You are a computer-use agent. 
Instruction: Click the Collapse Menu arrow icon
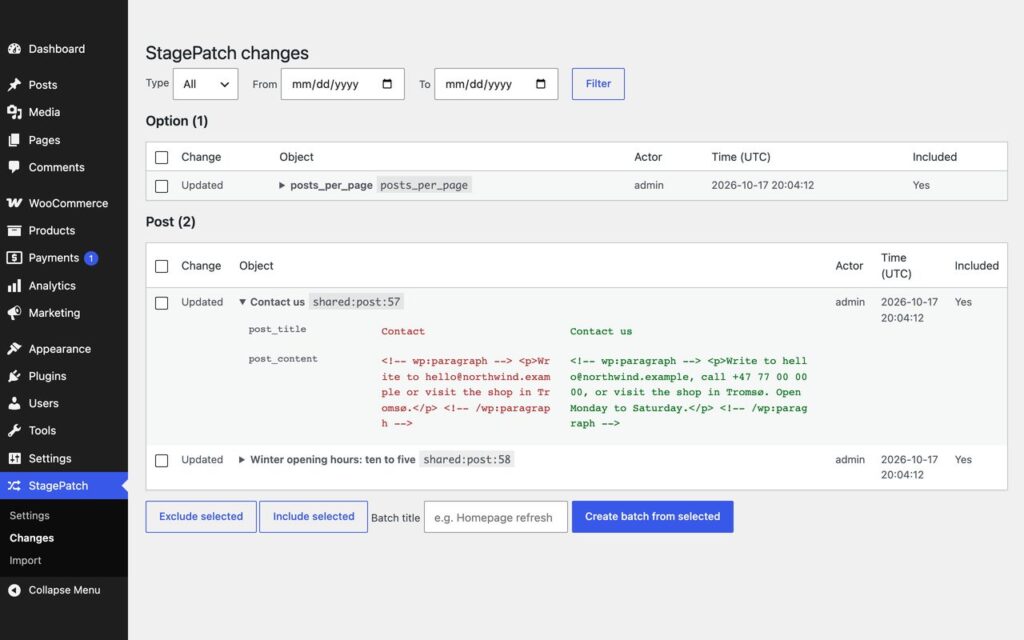click(14, 590)
